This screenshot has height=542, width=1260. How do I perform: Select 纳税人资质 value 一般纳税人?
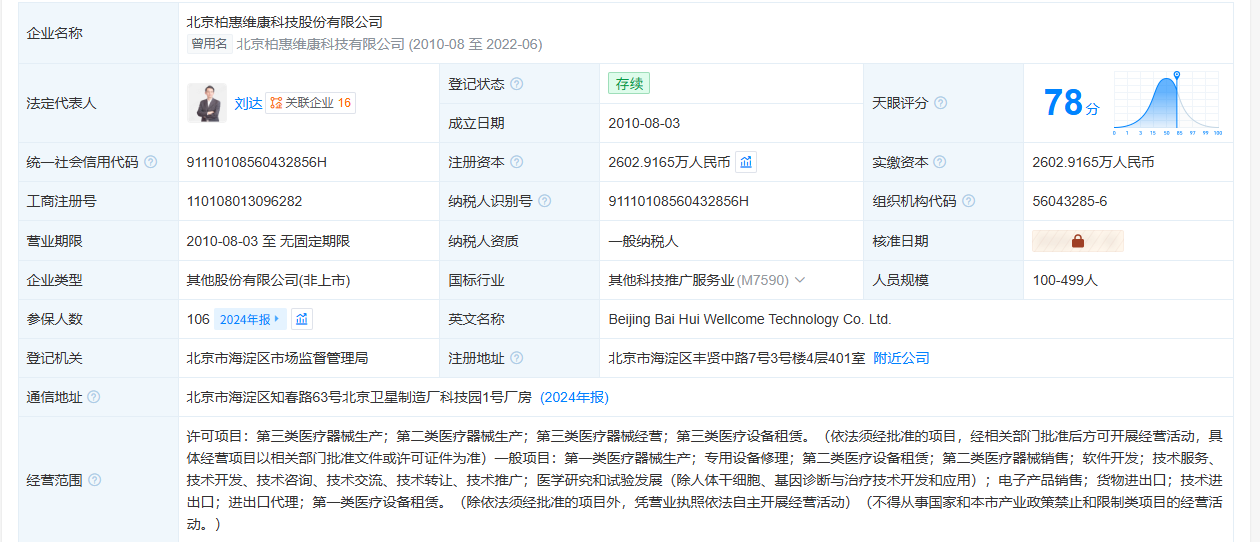(644, 241)
